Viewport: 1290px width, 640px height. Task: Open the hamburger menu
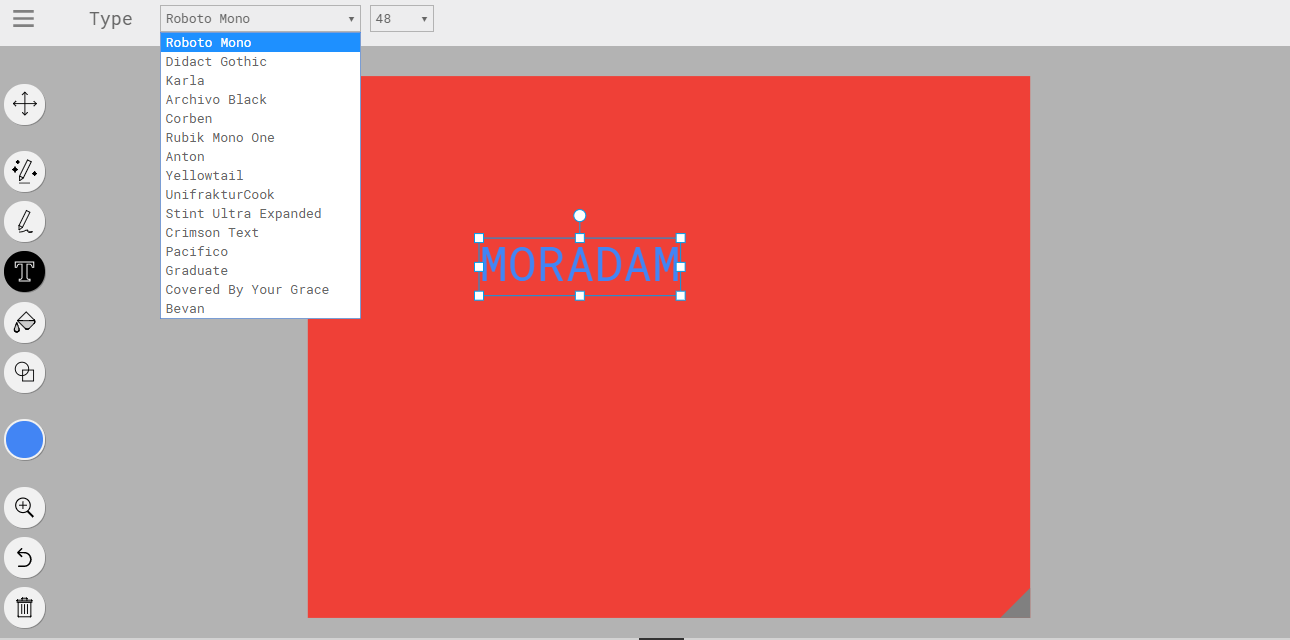[23, 19]
